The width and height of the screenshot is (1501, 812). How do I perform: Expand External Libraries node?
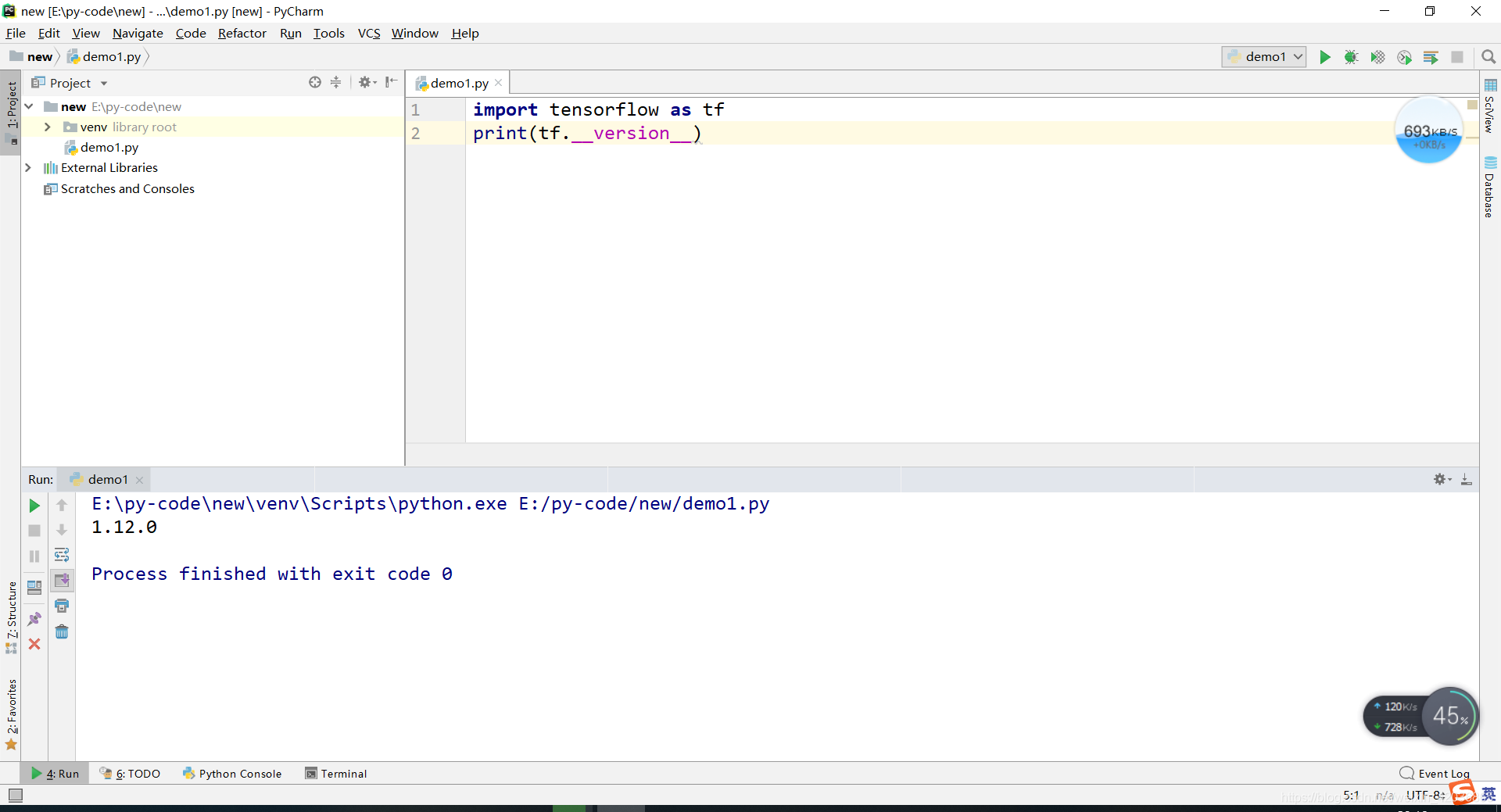[x=29, y=167]
